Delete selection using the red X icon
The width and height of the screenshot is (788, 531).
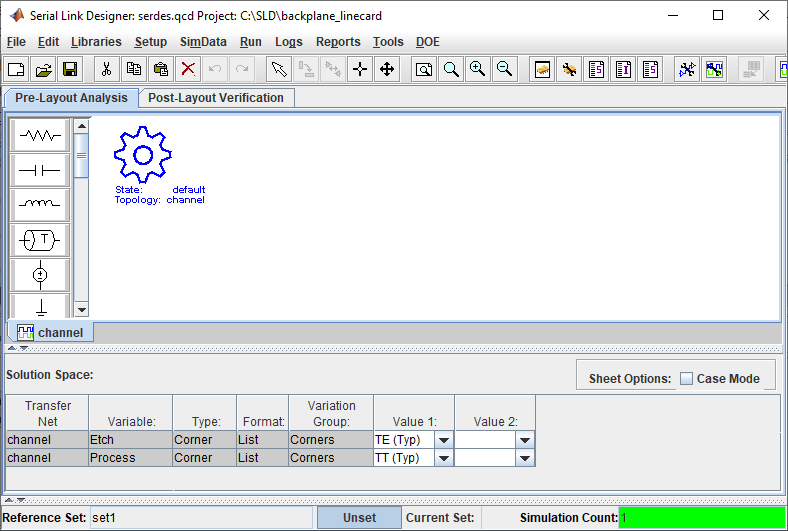(188, 69)
